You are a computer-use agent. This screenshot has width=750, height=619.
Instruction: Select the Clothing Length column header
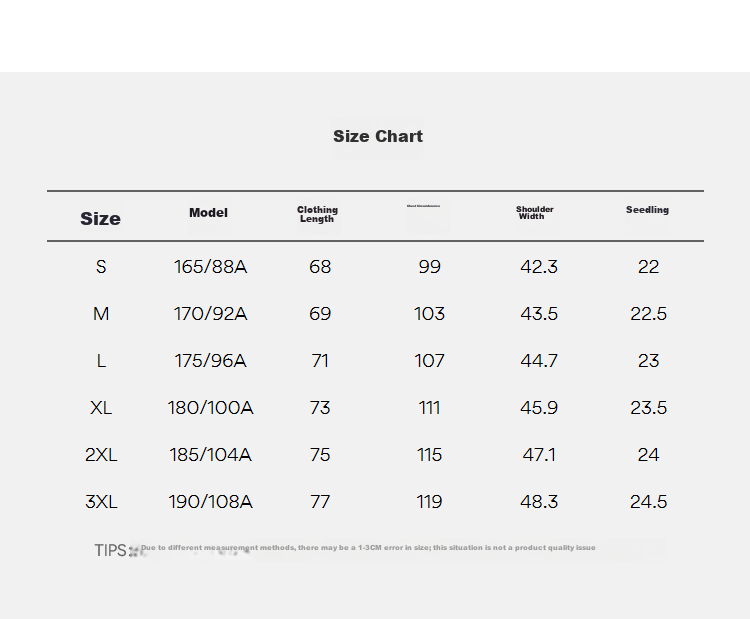point(317,214)
